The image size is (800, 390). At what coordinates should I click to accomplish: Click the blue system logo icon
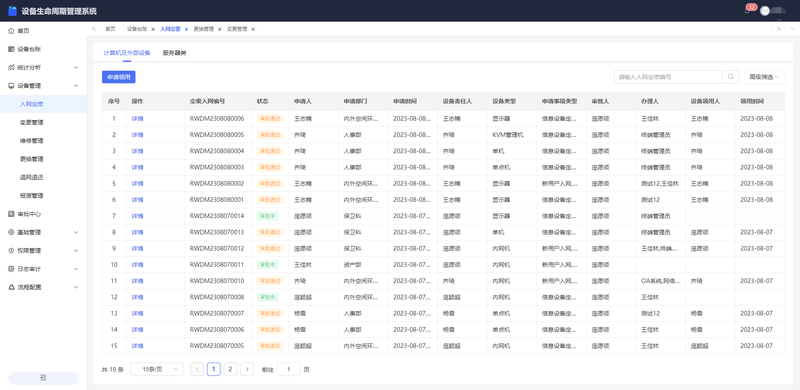[12, 11]
